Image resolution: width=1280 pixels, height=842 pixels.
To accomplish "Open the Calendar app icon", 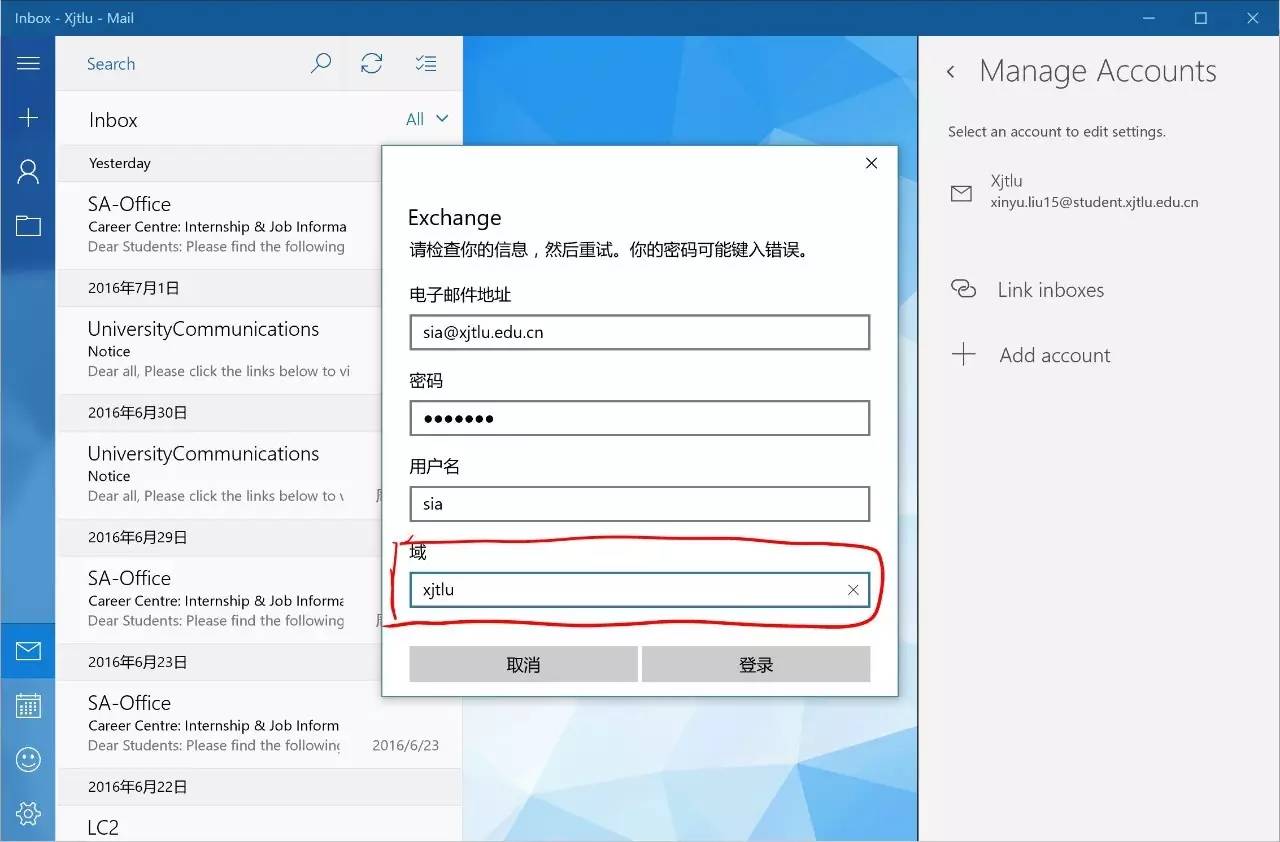I will point(28,705).
